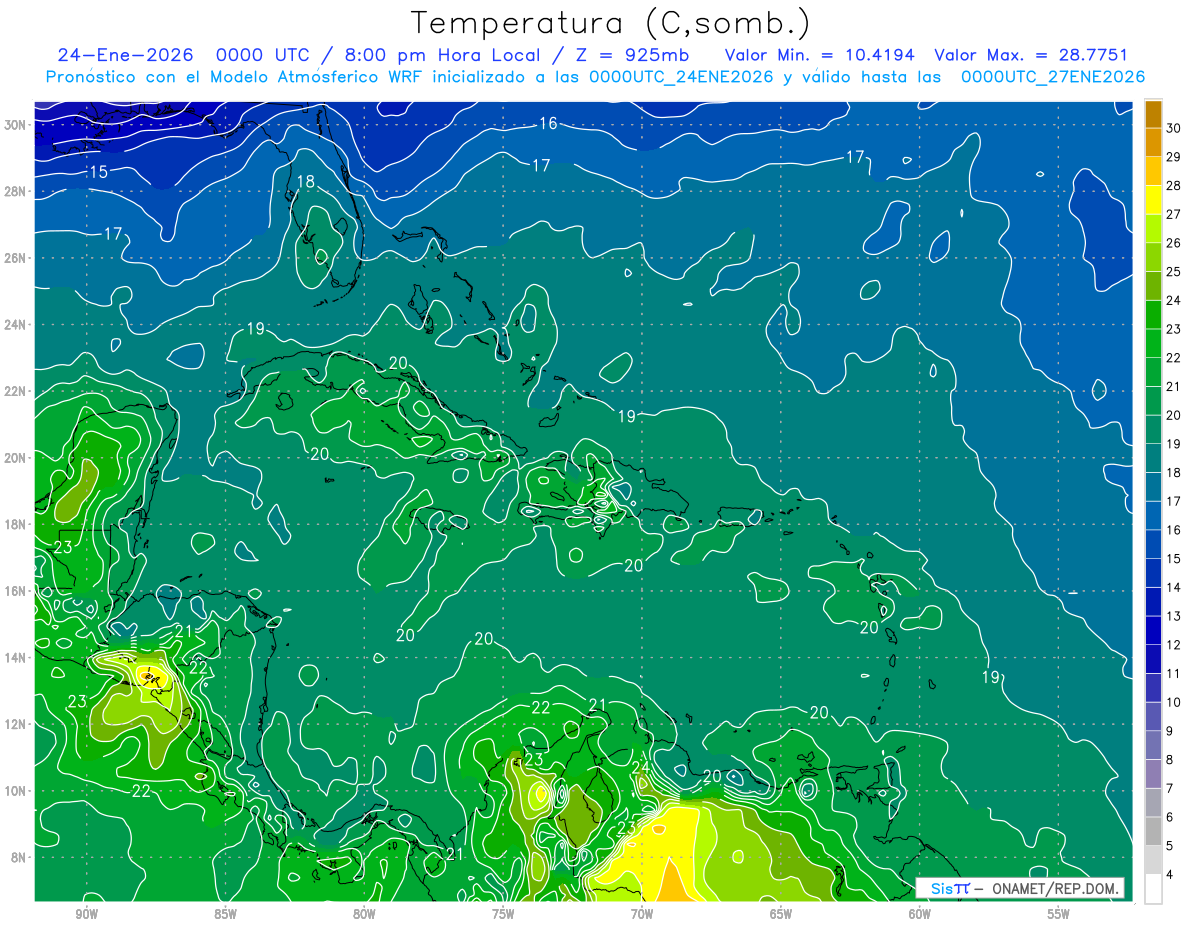Click the top orange-brown swatch above 30
The height and width of the screenshot is (927, 1200).
[1153, 113]
